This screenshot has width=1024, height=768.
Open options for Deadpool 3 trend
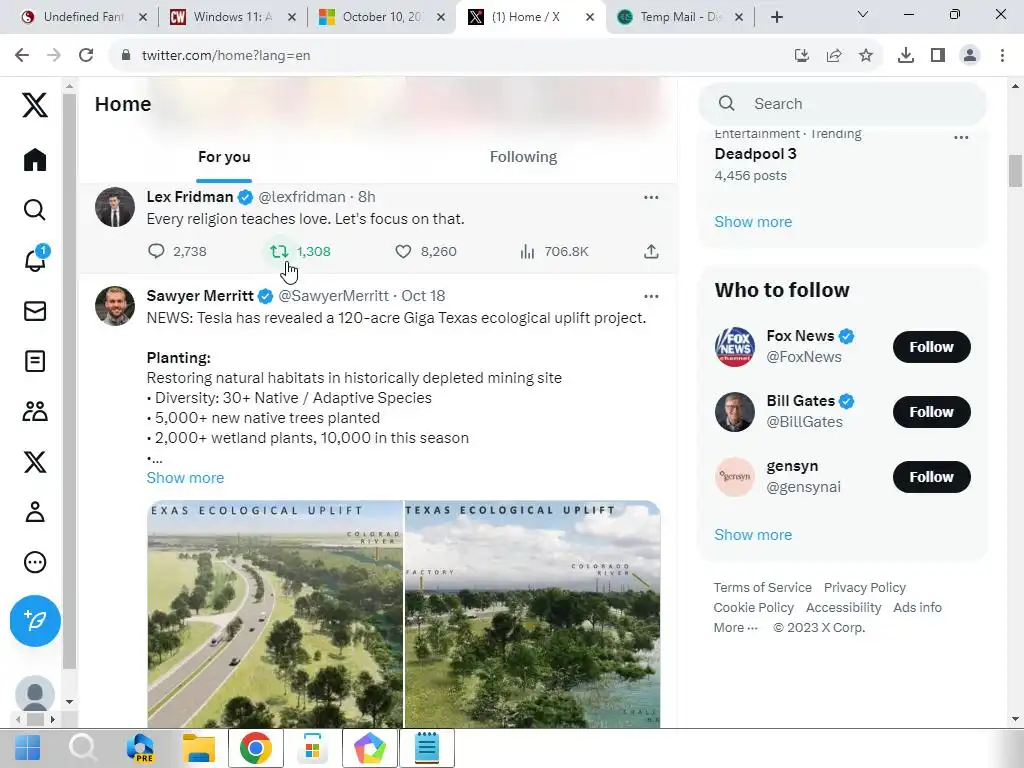(961, 138)
